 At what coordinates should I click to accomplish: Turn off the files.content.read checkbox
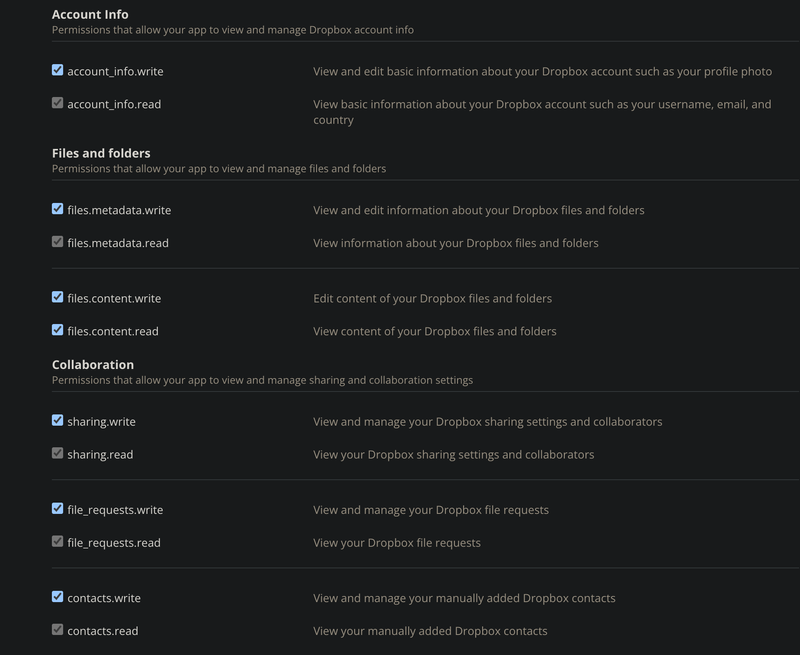pos(58,330)
